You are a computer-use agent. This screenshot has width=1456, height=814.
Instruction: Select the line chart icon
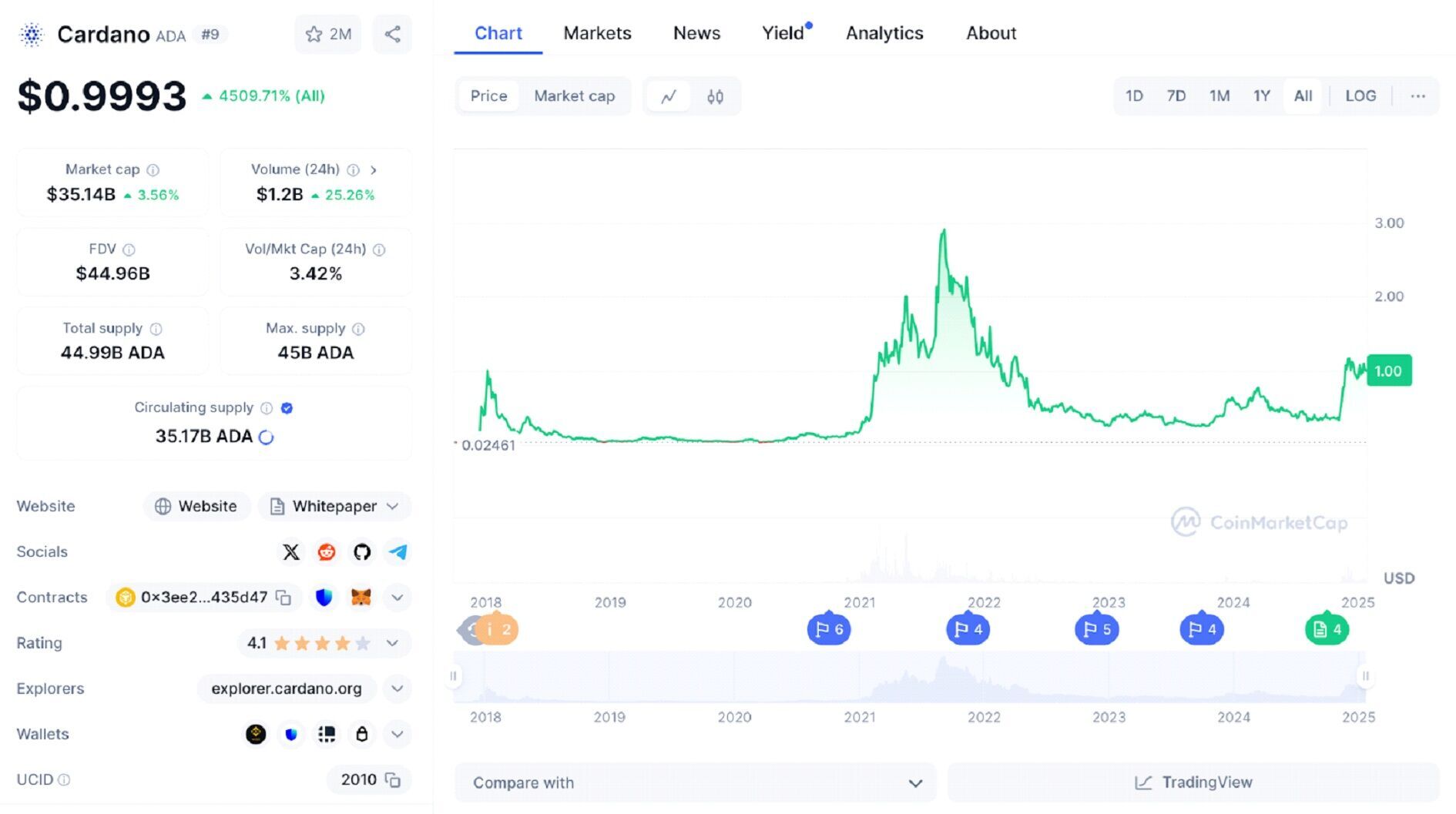pyautogui.click(x=669, y=96)
